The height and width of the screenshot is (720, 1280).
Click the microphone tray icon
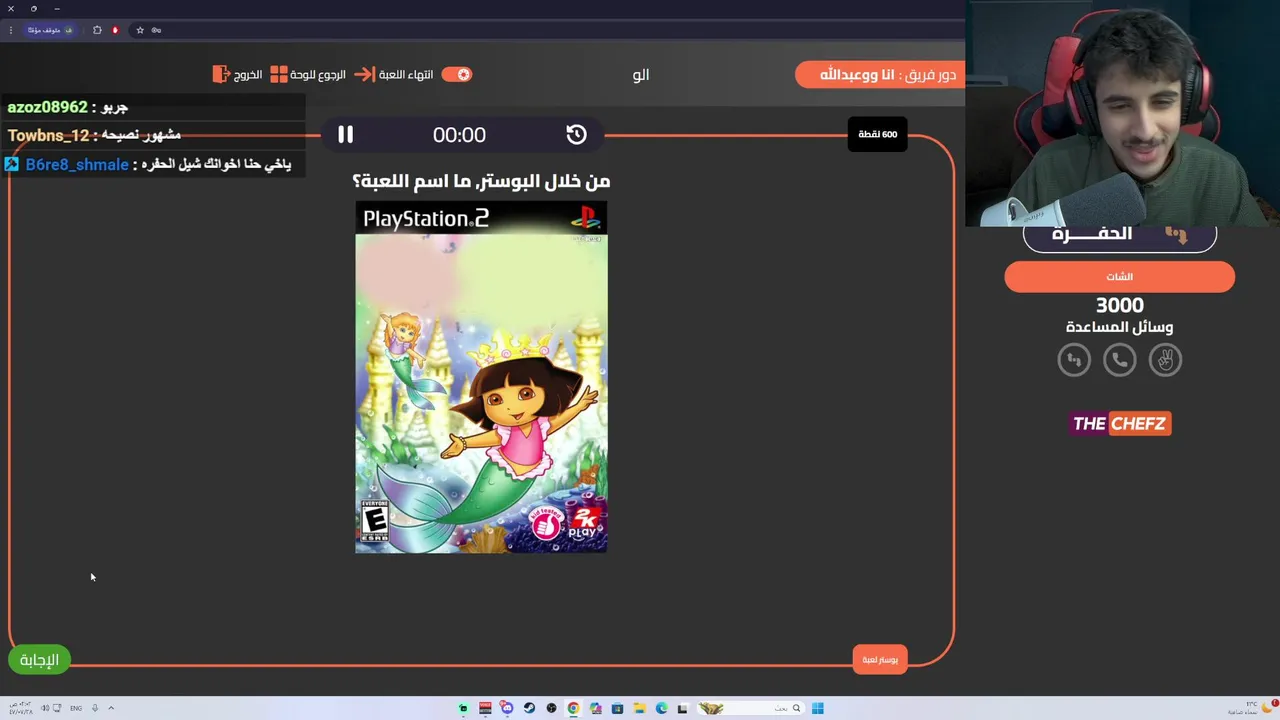pyautogui.click(x=95, y=708)
